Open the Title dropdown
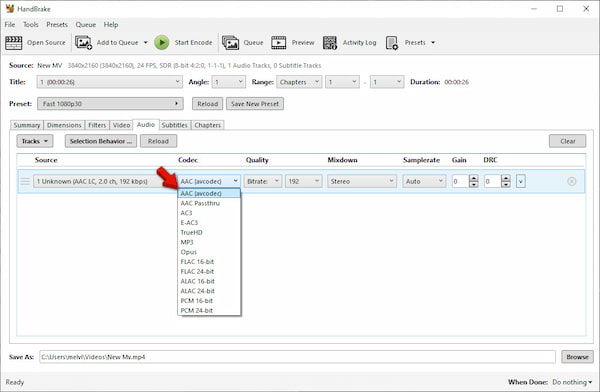The height and width of the screenshot is (392, 600). pos(110,82)
